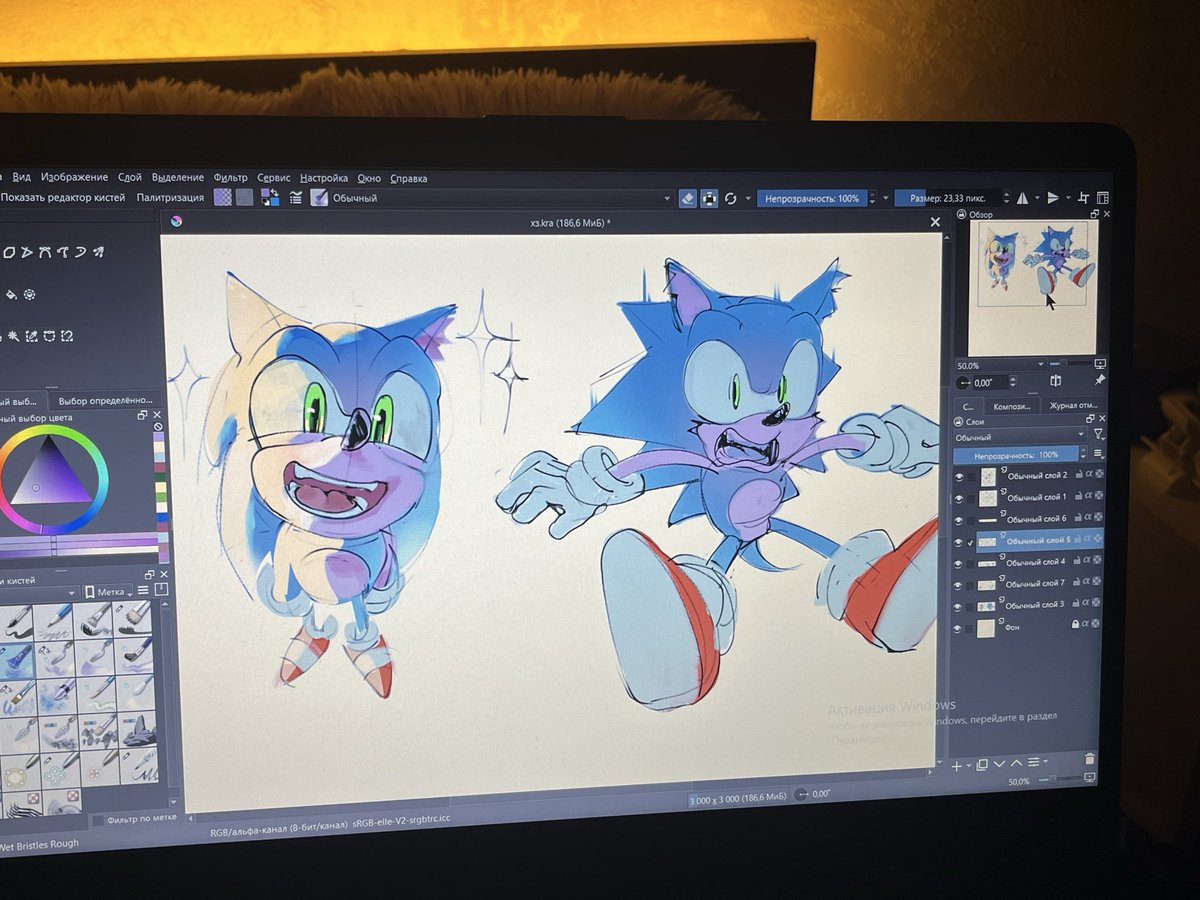
Task: Click Показать редактор кистей button
Action: [62, 198]
